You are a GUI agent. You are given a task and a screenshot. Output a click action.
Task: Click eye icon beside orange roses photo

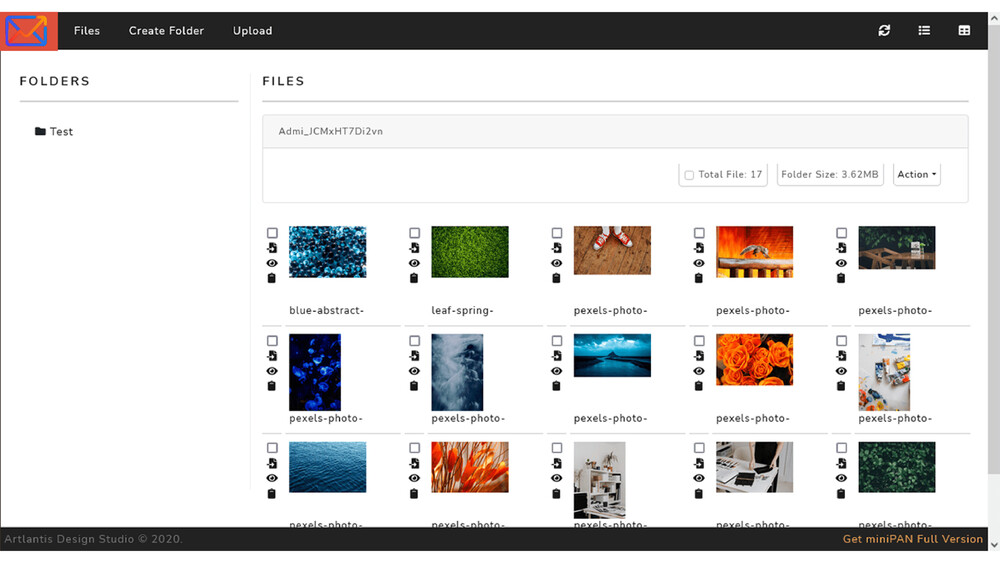pyautogui.click(x=699, y=371)
